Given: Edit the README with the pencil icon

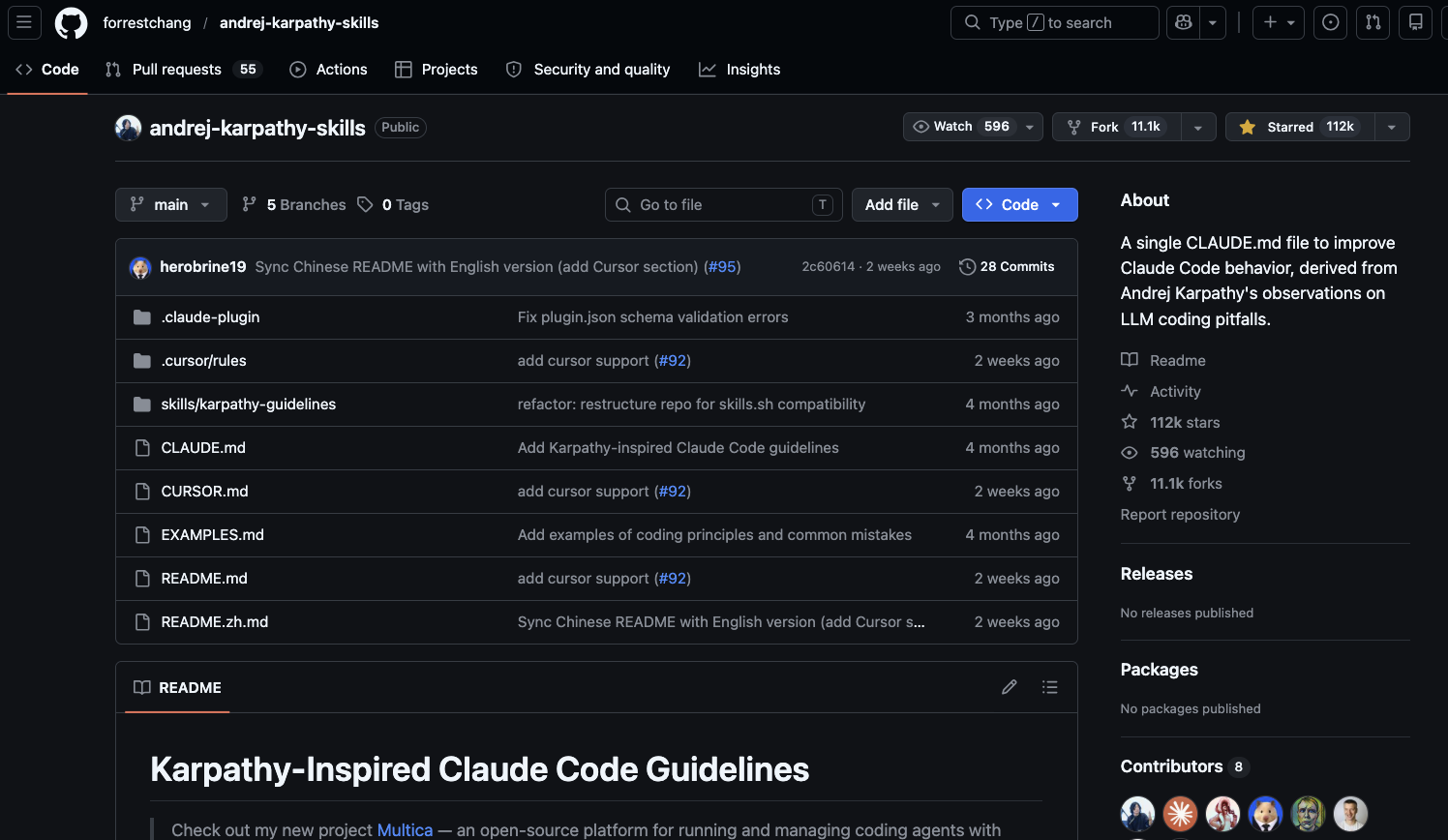Looking at the screenshot, I should point(1010,687).
